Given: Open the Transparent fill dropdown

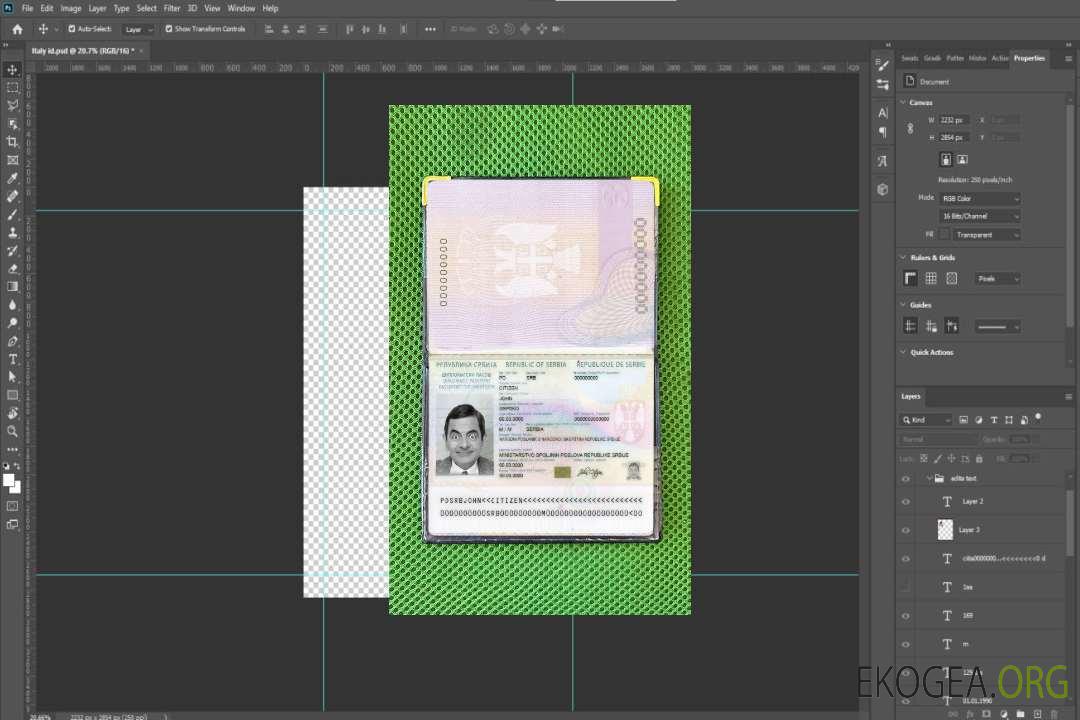Looking at the screenshot, I should [987, 235].
